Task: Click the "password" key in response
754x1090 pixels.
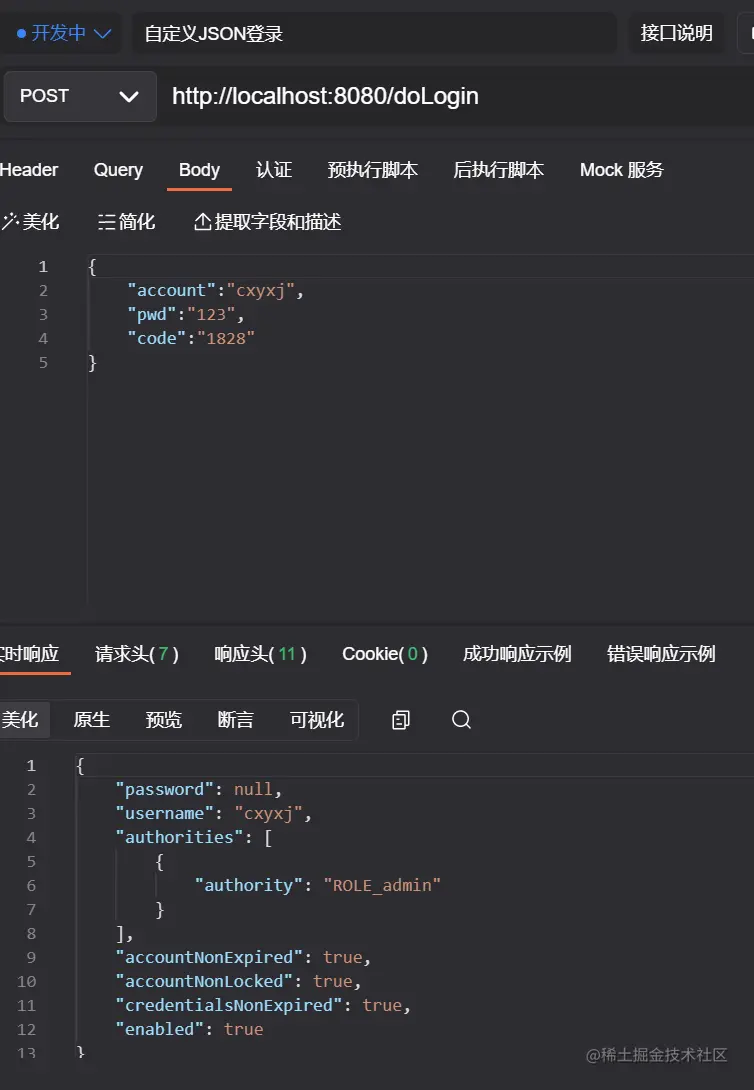Action: pos(164,789)
